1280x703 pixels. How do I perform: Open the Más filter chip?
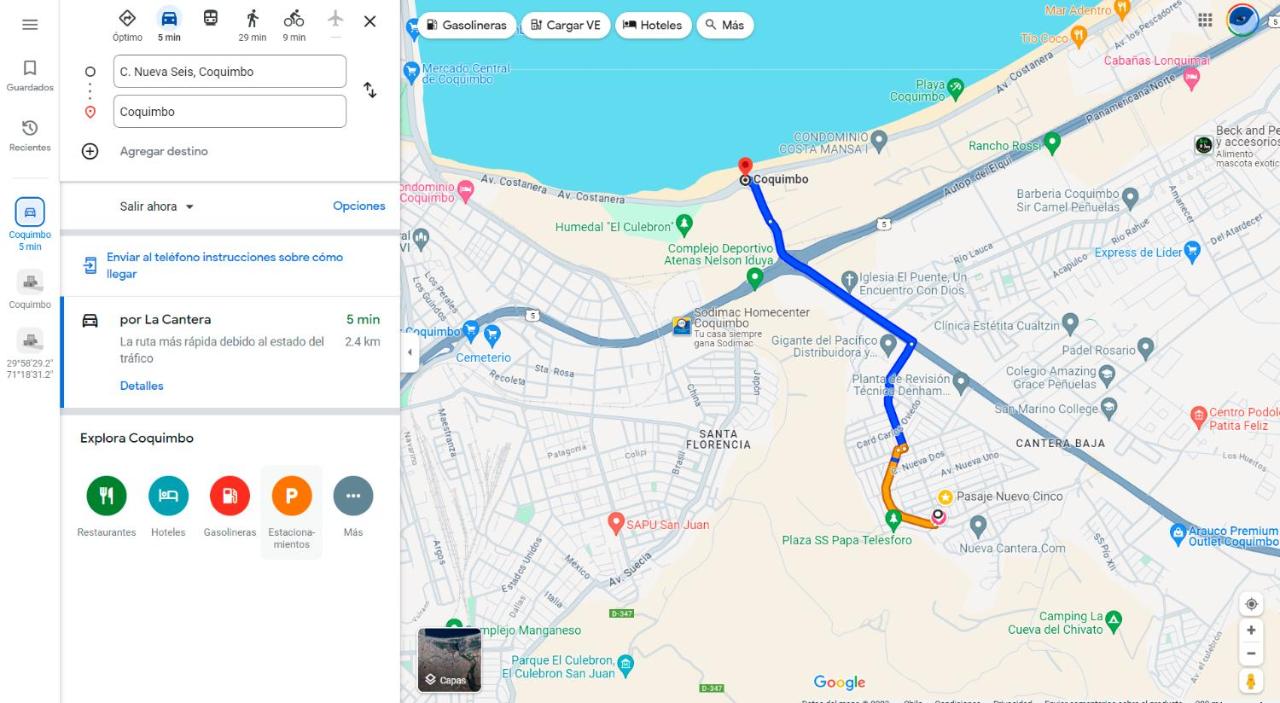pos(724,25)
